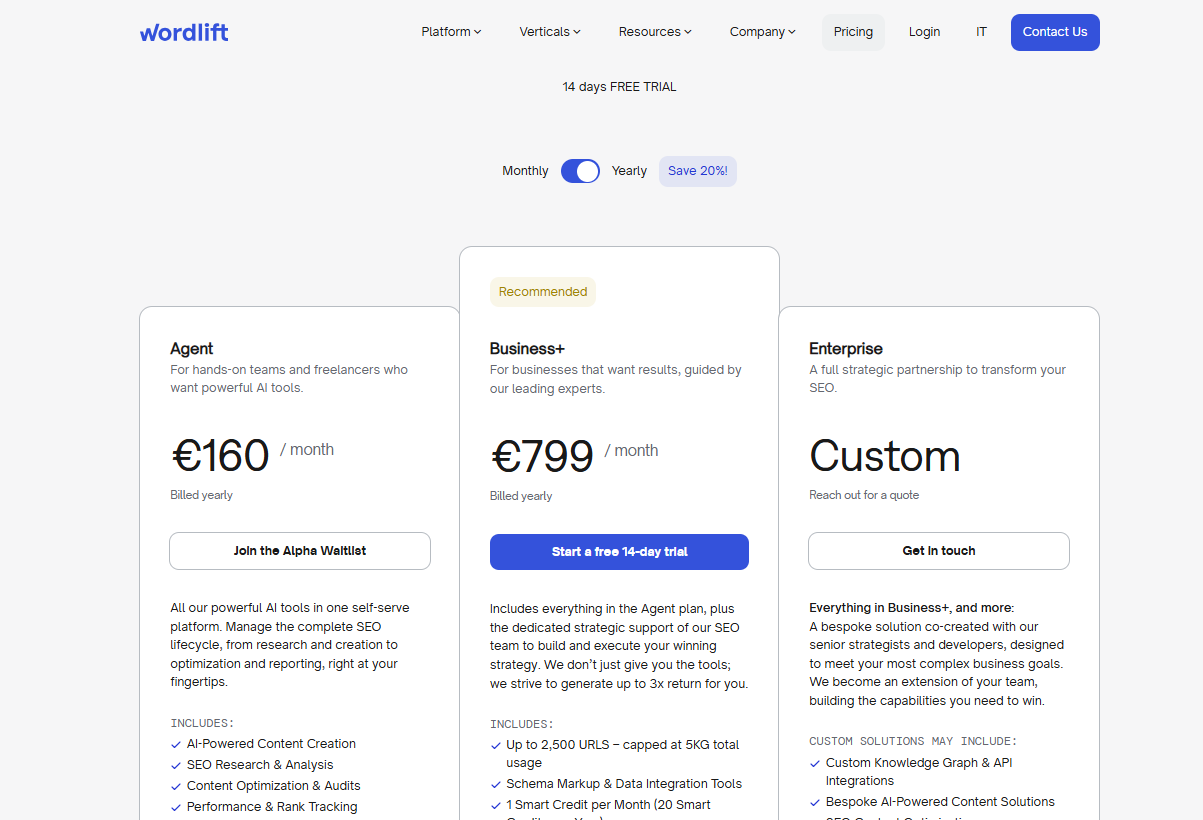Switch billing from Yearly to Monthly
The height and width of the screenshot is (820, 1203).
point(580,171)
